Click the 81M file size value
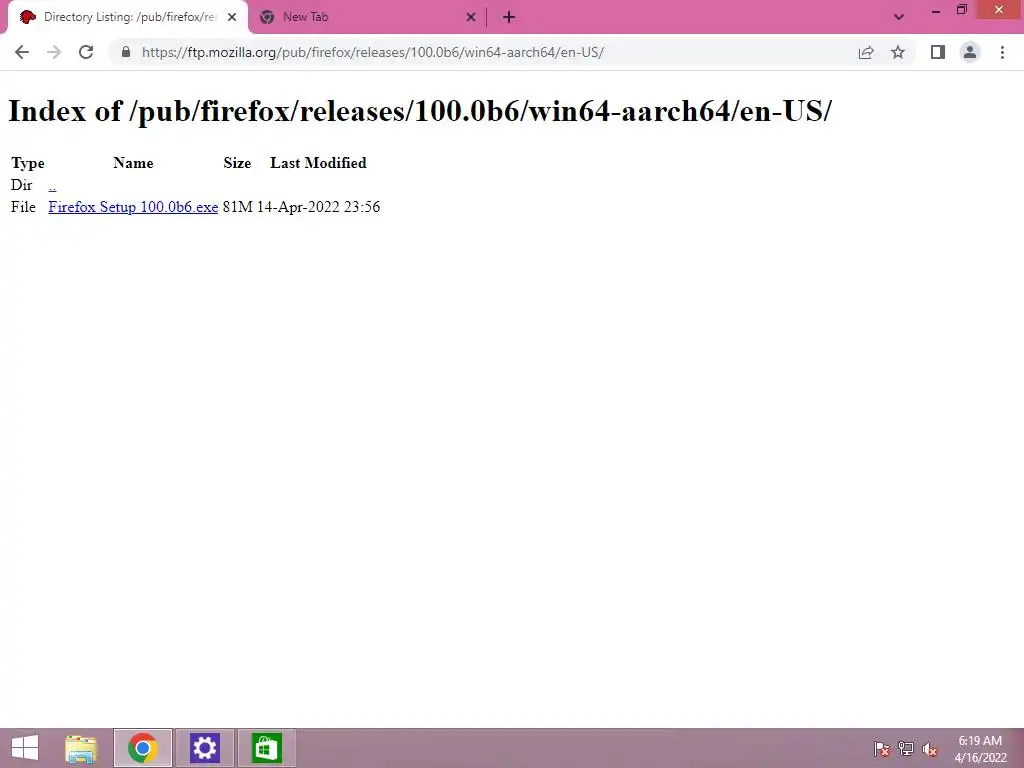The height and width of the screenshot is (768, 1024). pos(237,207)
